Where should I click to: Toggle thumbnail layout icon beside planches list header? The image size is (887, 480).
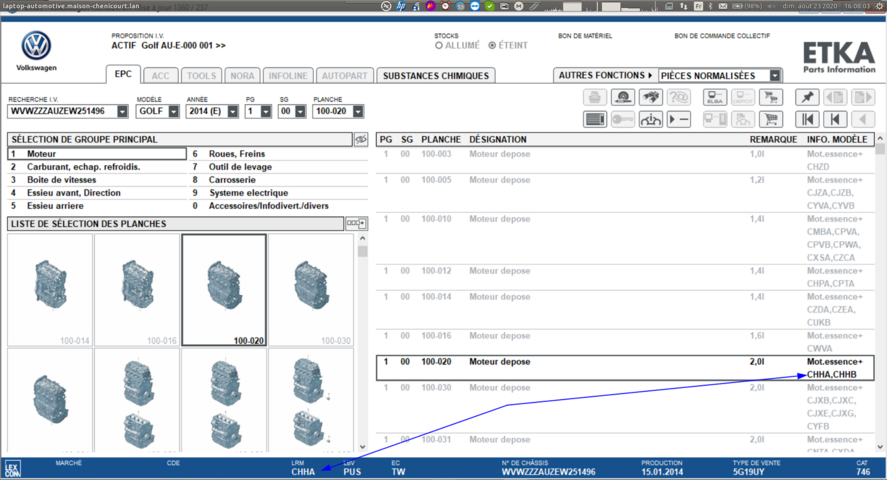356,223
